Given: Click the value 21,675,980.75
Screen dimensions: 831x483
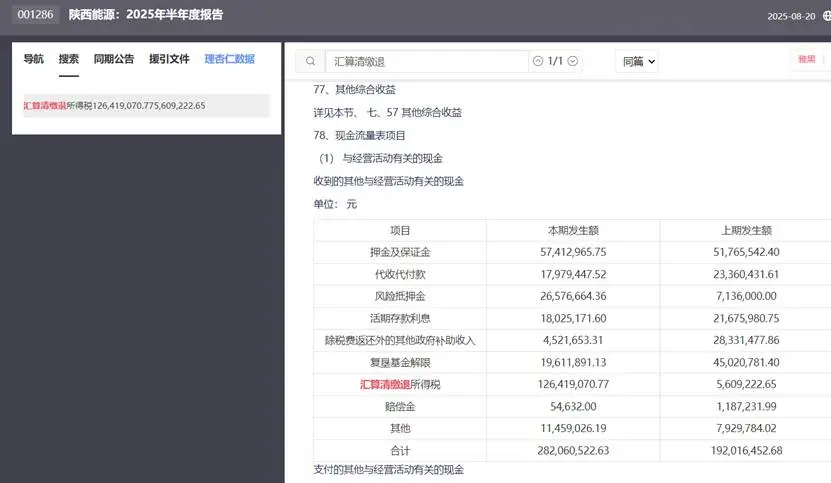Looking at the screenshot, I should coord(746,319).
